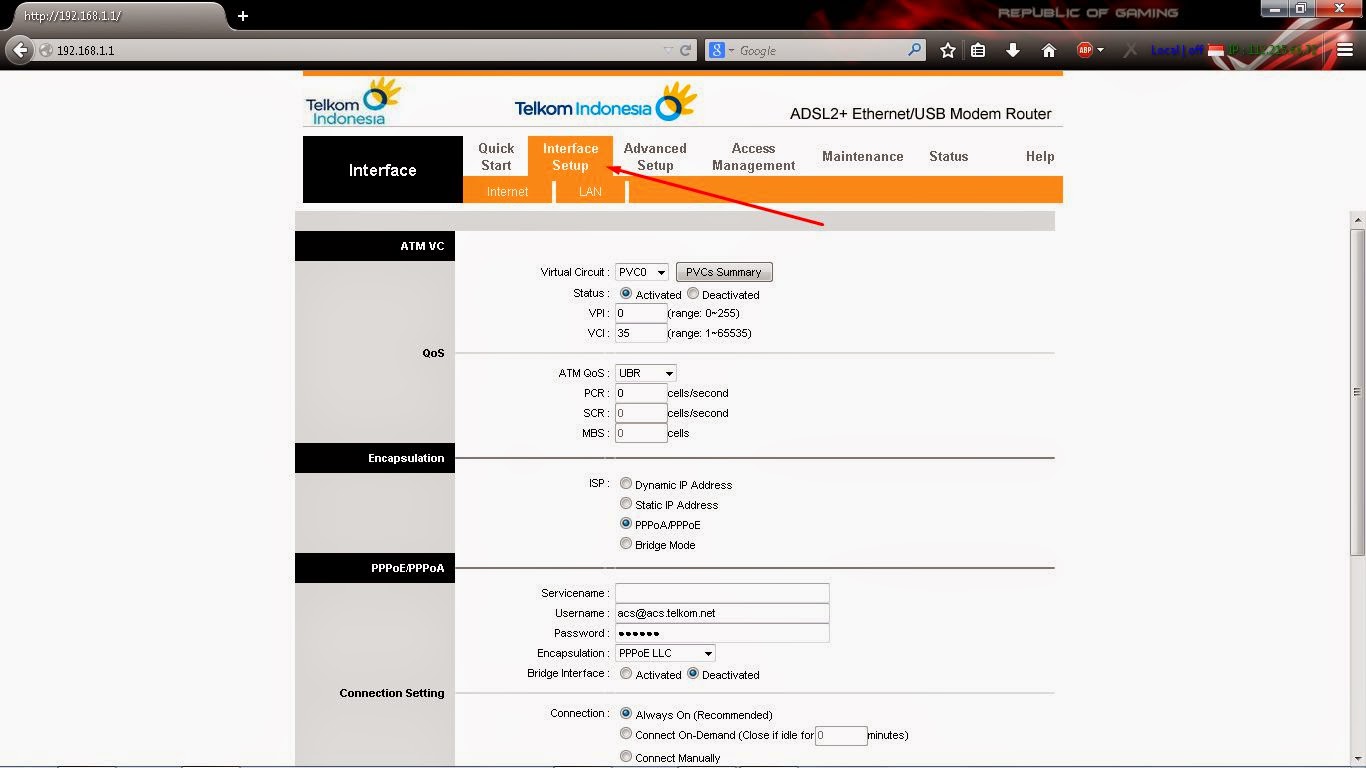
Task: Click the SCR input field
Action: click(x=641, y=413)
